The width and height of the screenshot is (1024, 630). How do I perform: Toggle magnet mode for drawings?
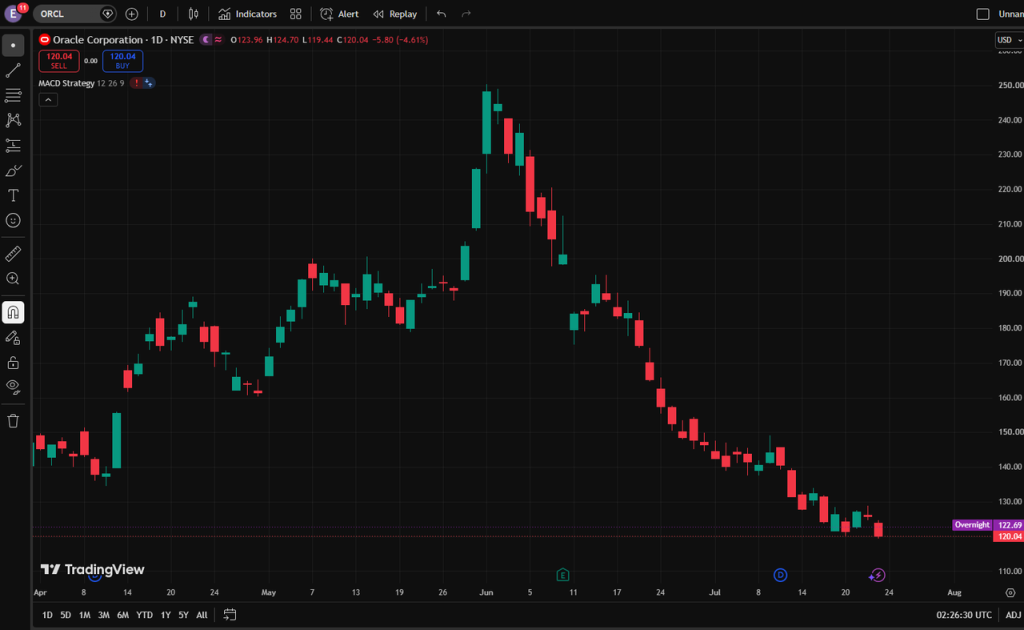13,313
